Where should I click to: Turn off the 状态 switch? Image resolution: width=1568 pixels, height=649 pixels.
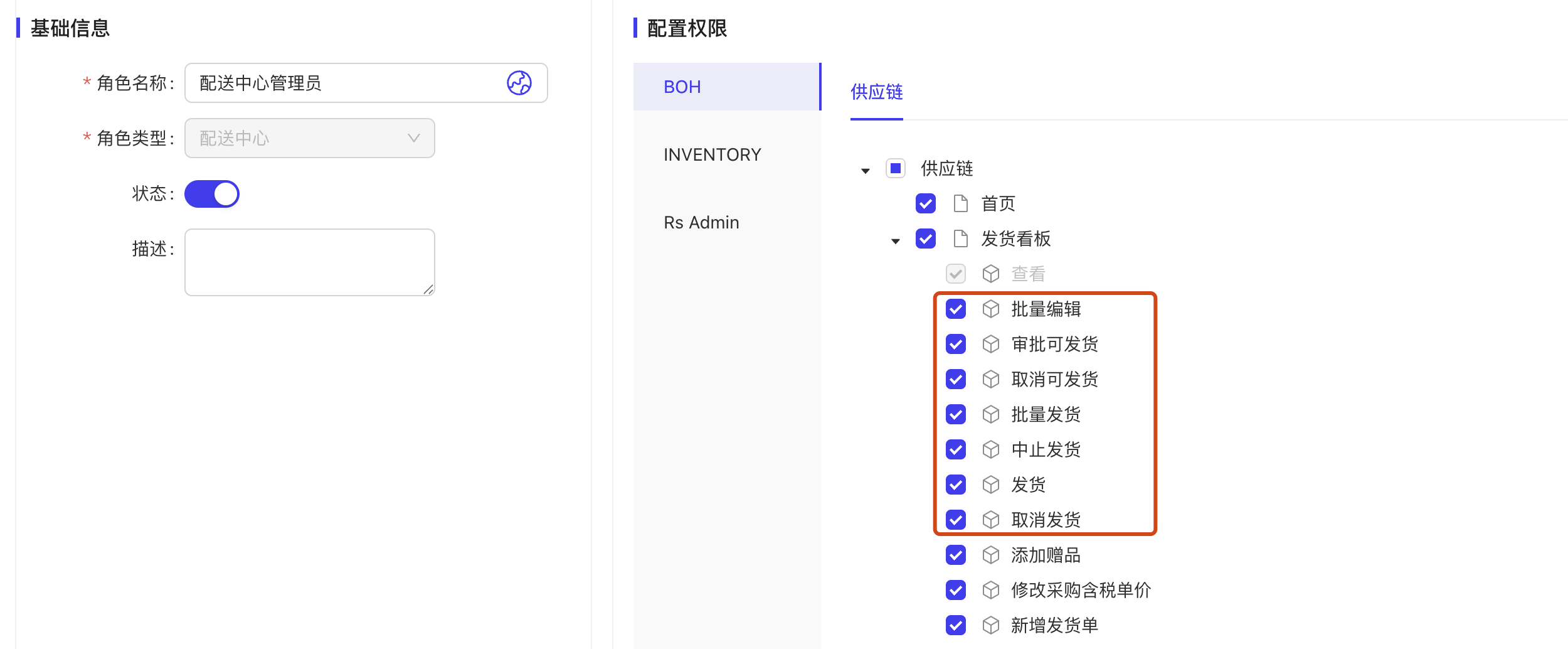[212, 194]
